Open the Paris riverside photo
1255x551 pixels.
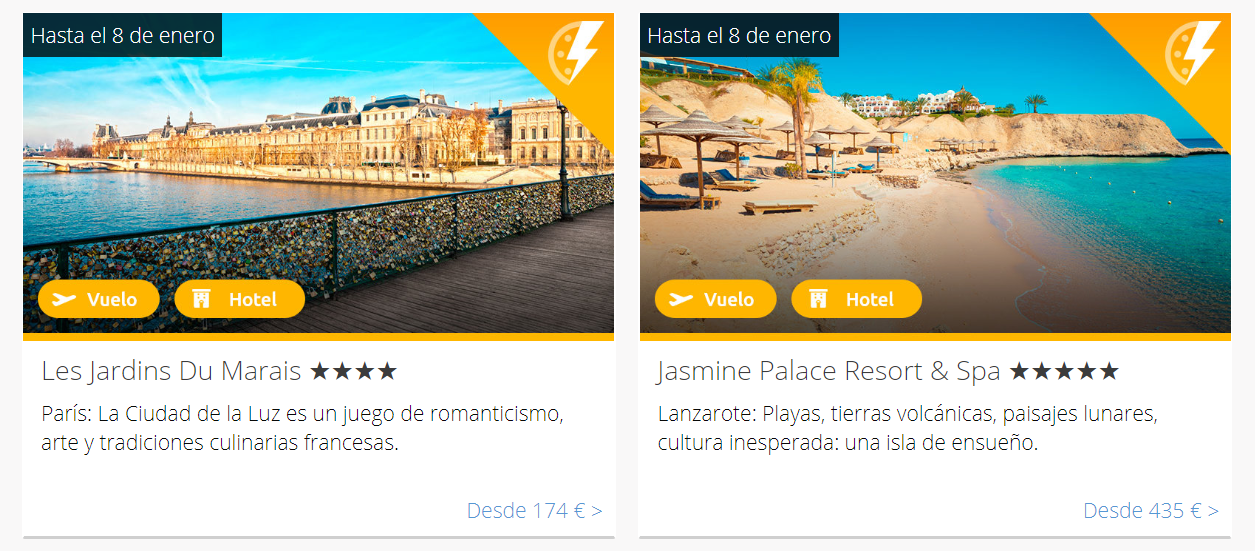(x=318, y=173)
